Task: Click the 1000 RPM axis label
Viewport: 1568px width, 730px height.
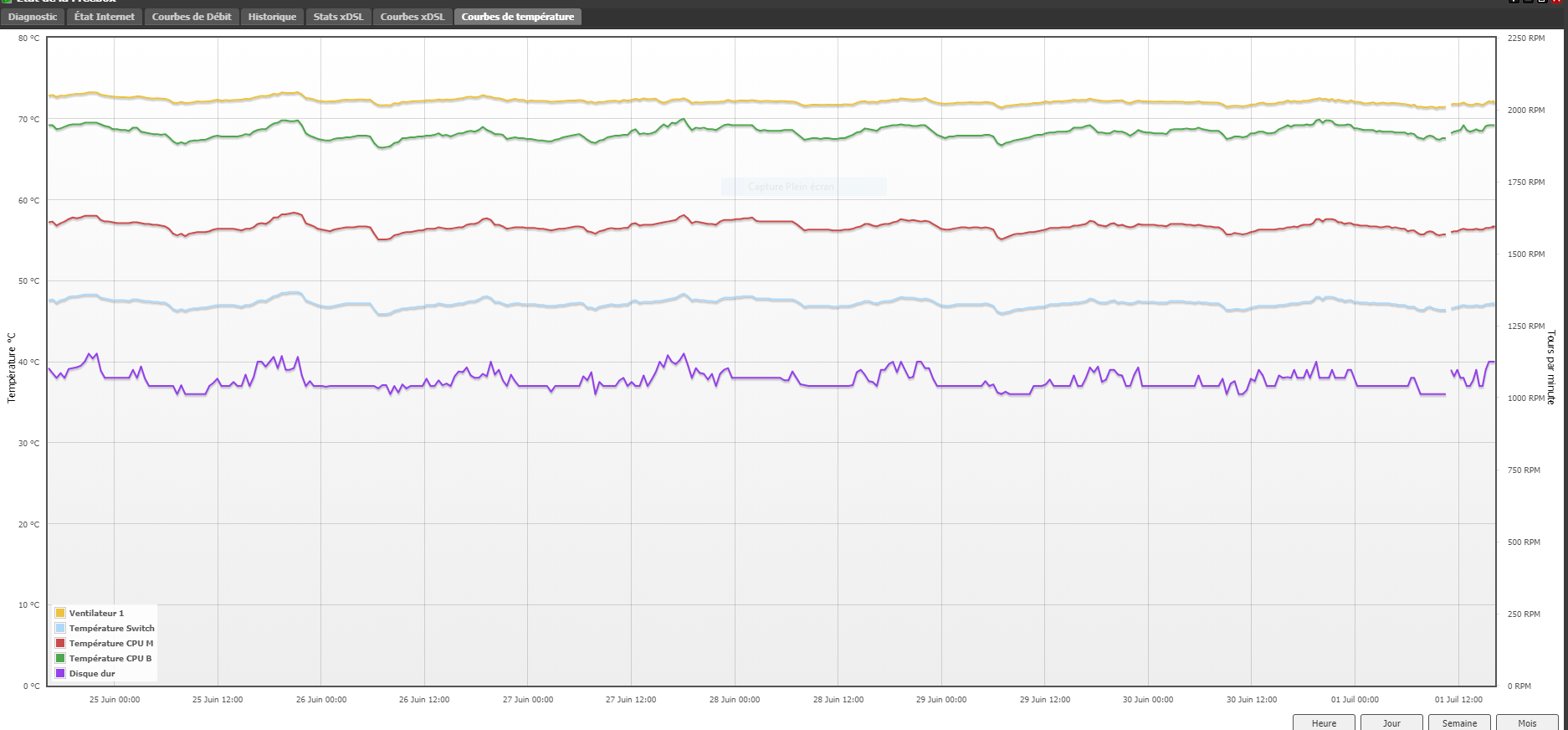Action: (1526, 398)
